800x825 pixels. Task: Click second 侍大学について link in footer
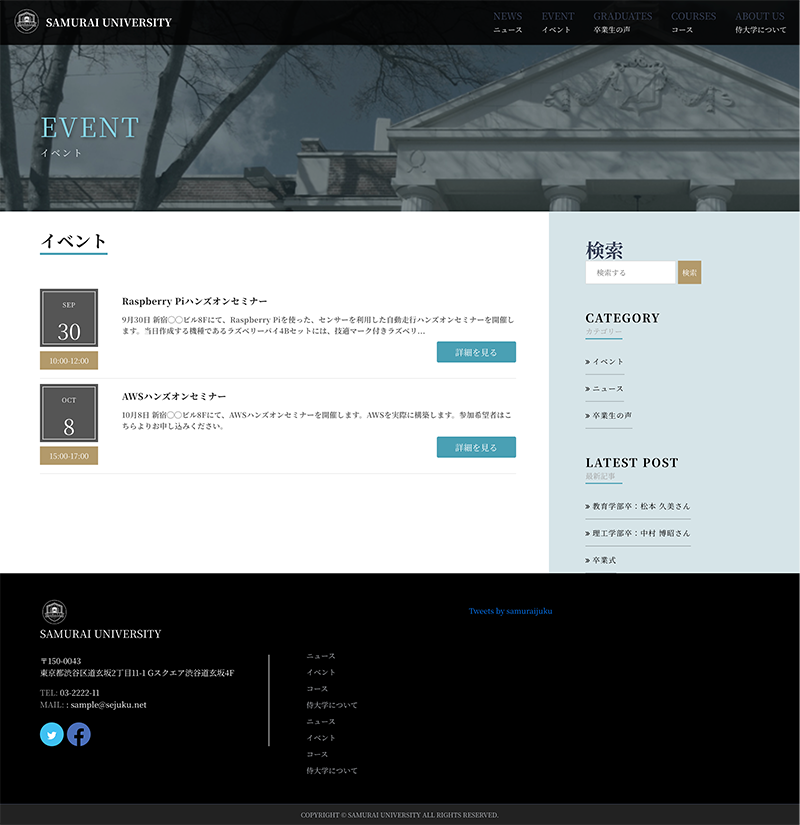coord(332,771)
